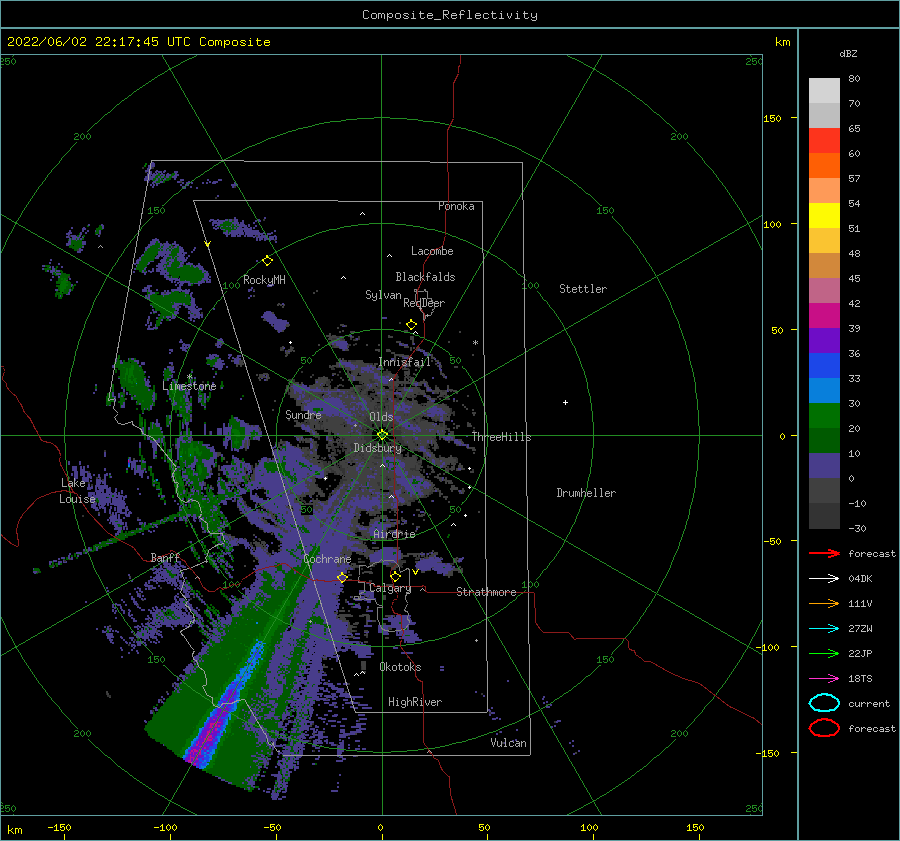Click the Stettler city label
Viewport: 900px width, 841px height.
click(x=583, y=289)
